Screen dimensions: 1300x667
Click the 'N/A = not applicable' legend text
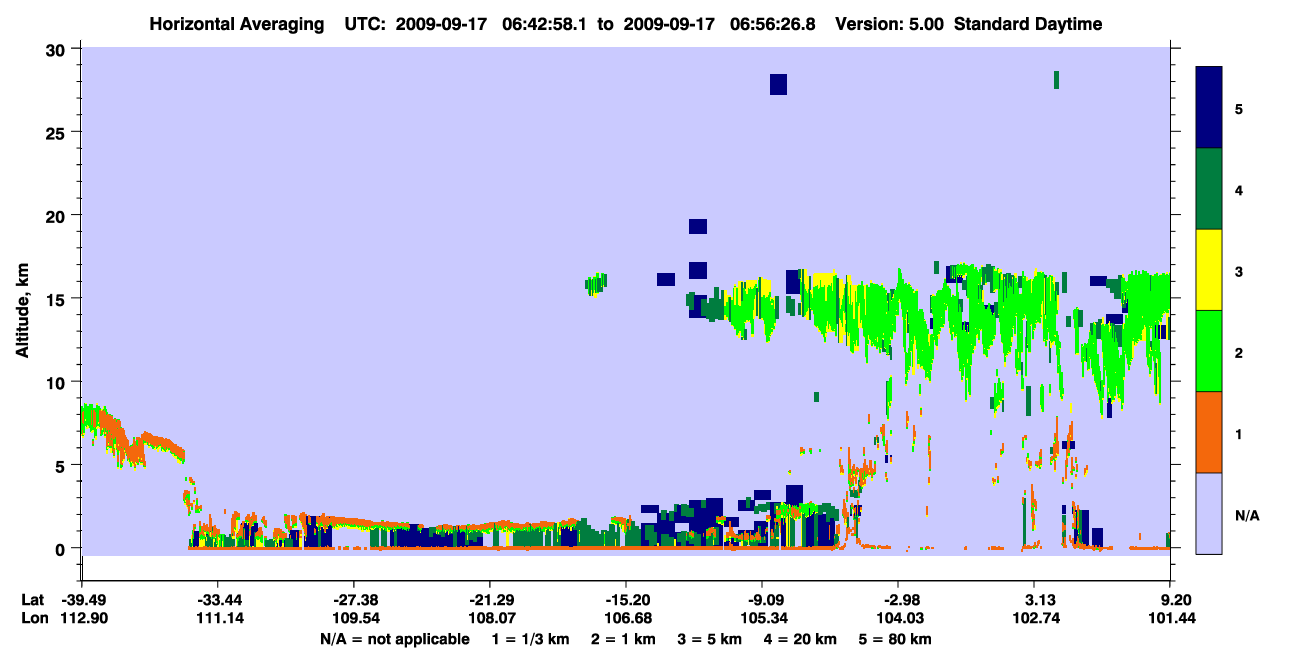pos(394,639)
